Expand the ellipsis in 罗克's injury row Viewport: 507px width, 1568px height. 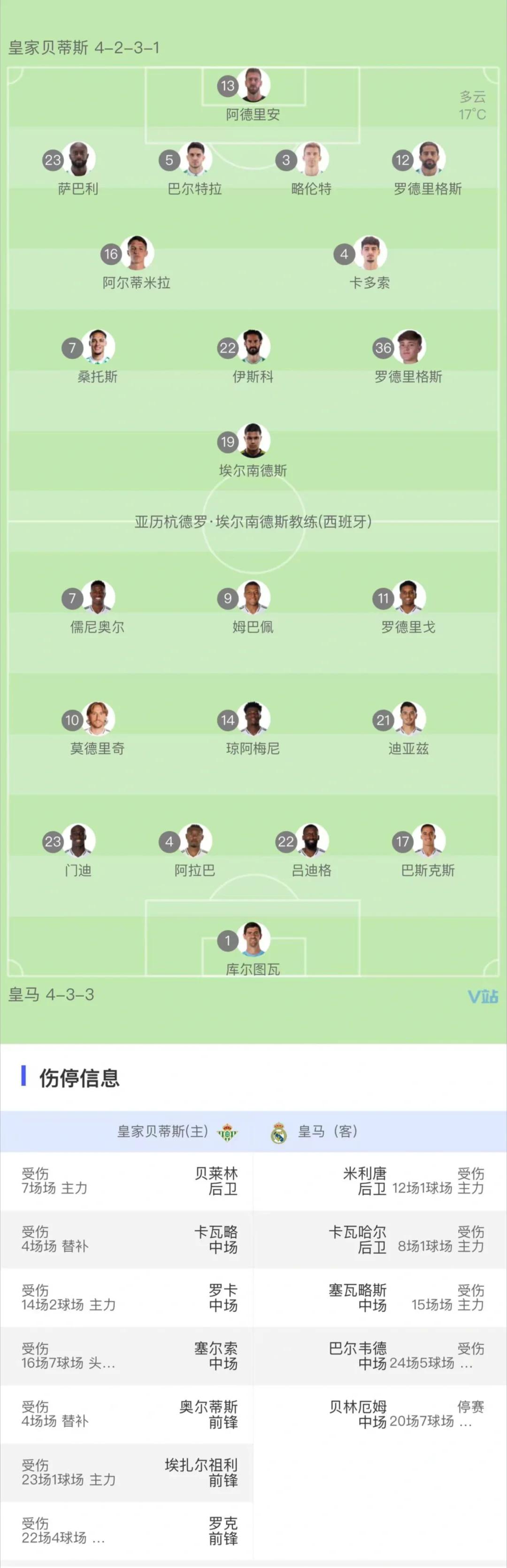pos(98,1538)
